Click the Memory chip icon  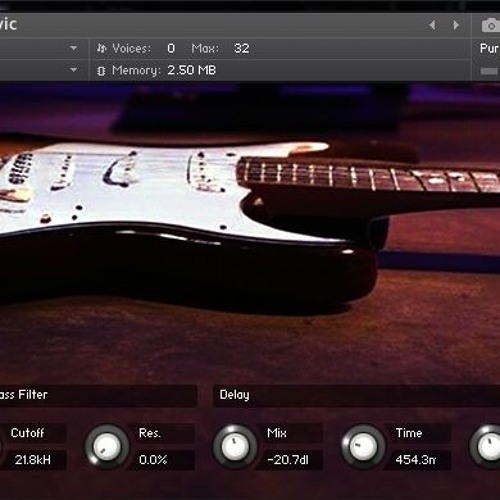pos(101,71)
